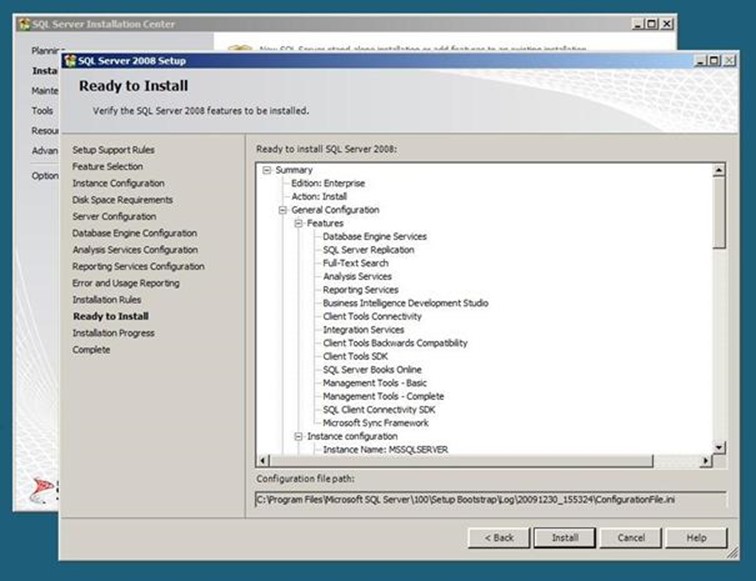Click the vertical scrollbar thumb in summary
756x581 pixels.
718,213
